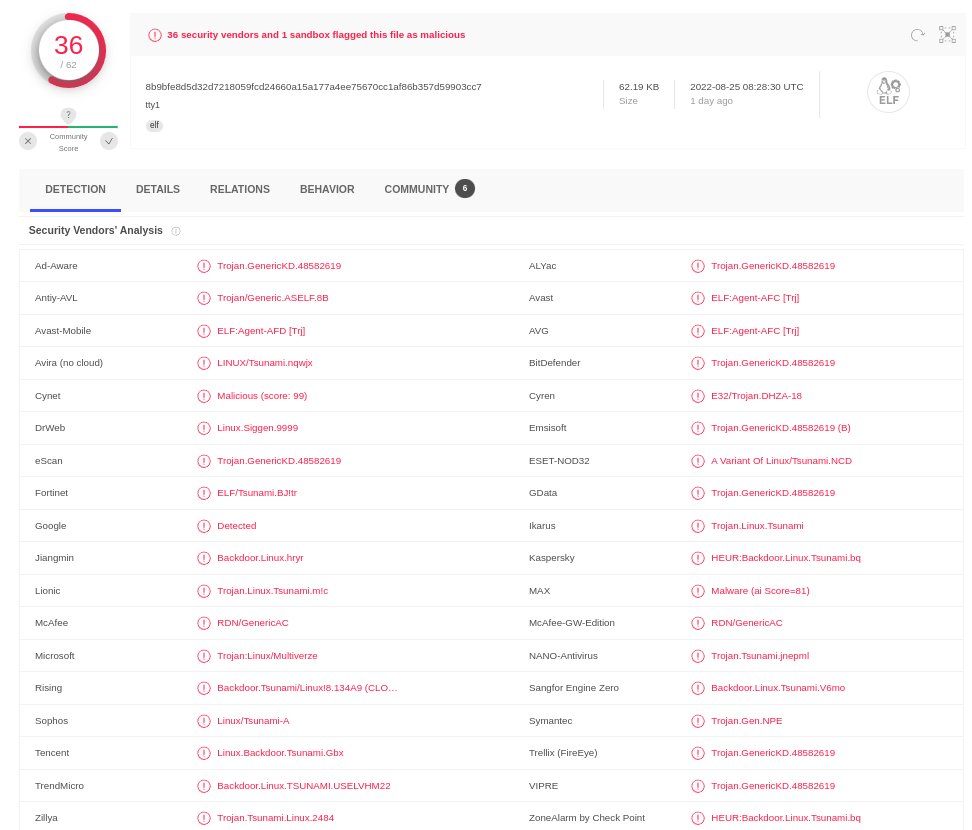Switch to the DETECTION tab

76,189
